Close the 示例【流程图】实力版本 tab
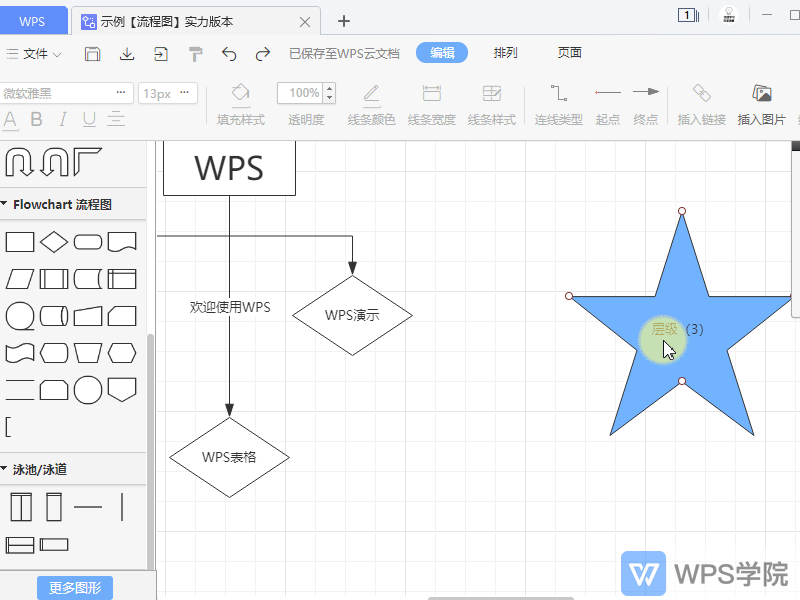Screen dimensions: 800x600 point(305,22)
